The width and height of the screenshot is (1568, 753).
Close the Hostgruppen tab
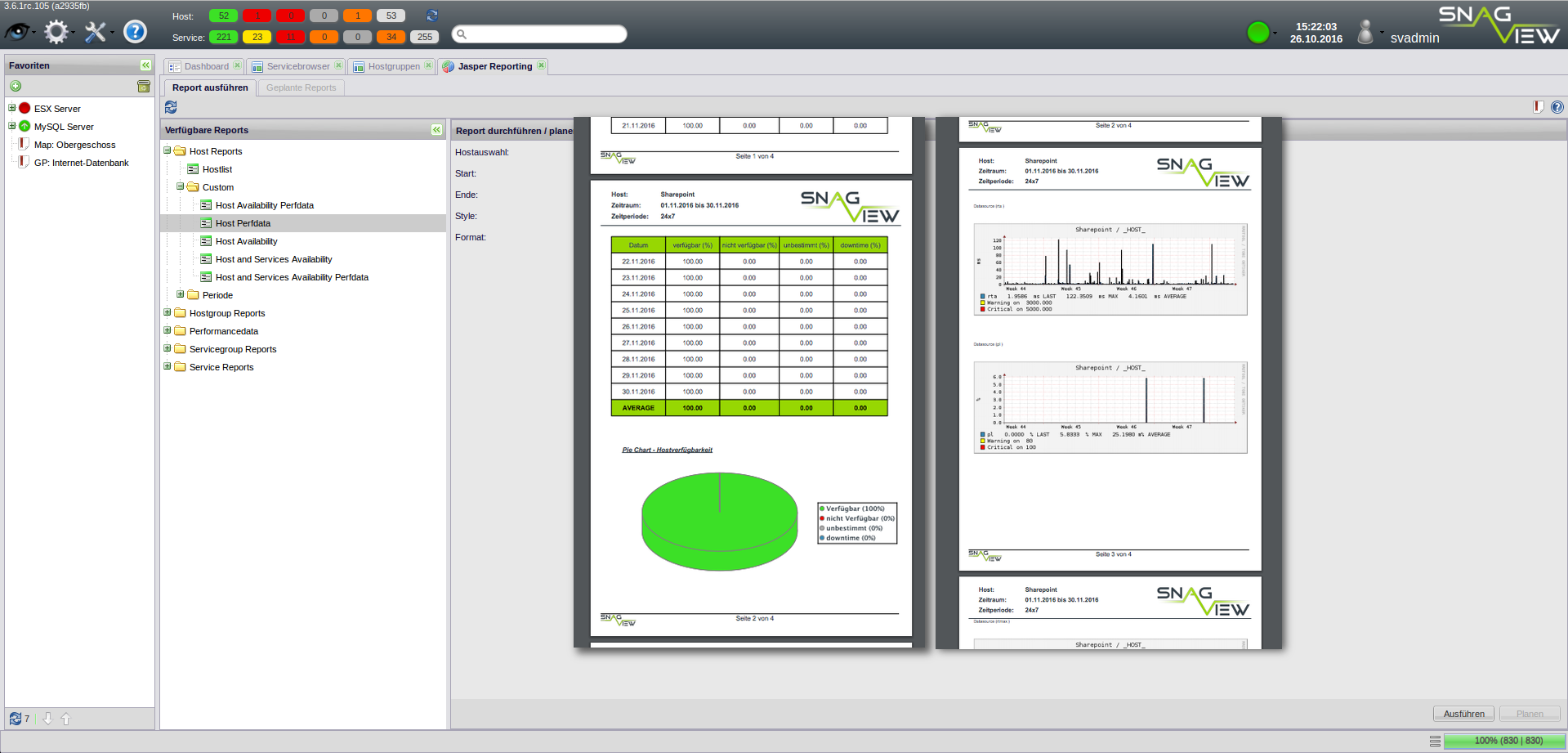click(428, 65)
